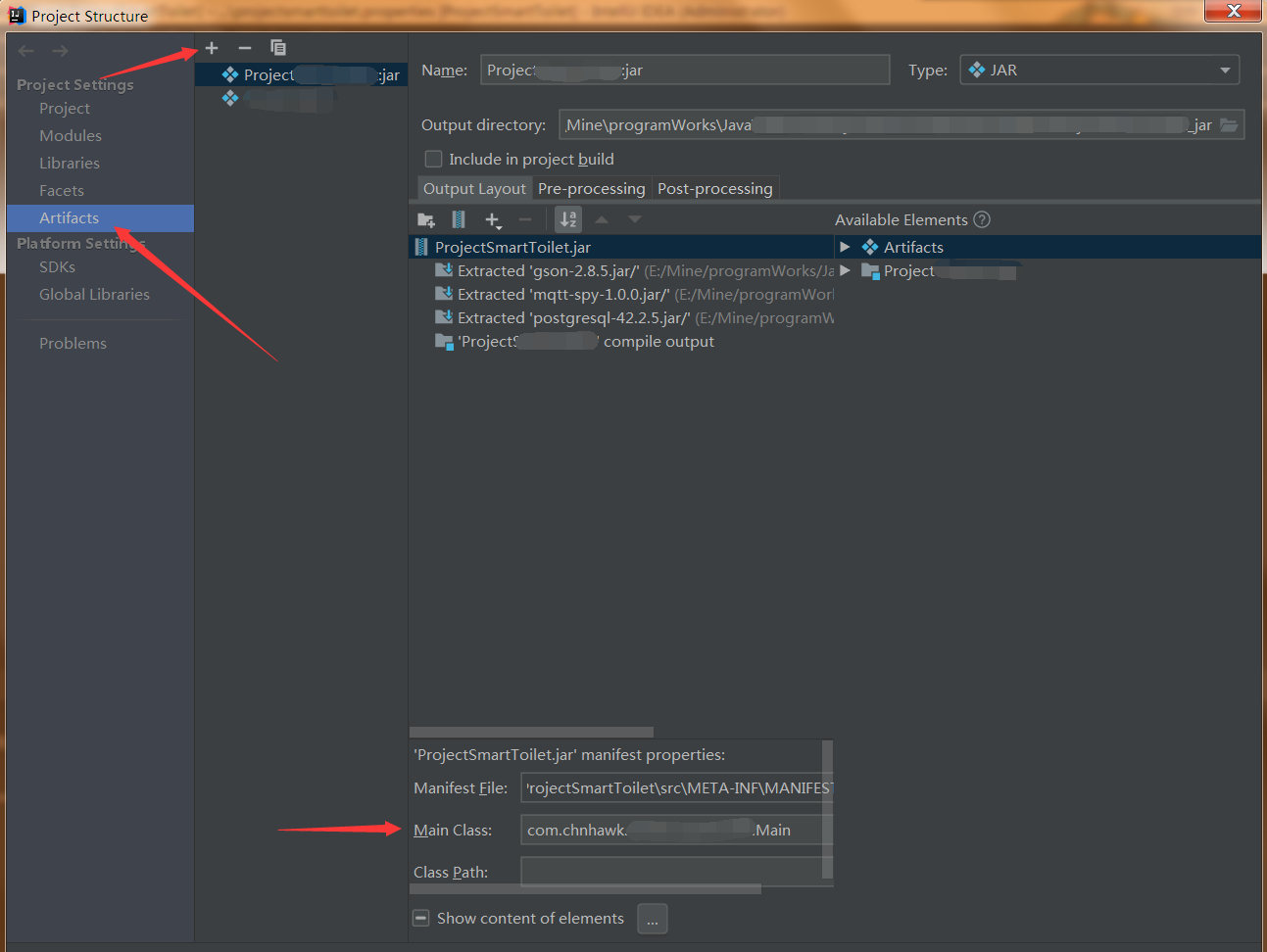
Task: Open the Global Libraries settings
Action: [x=94, y=295]
